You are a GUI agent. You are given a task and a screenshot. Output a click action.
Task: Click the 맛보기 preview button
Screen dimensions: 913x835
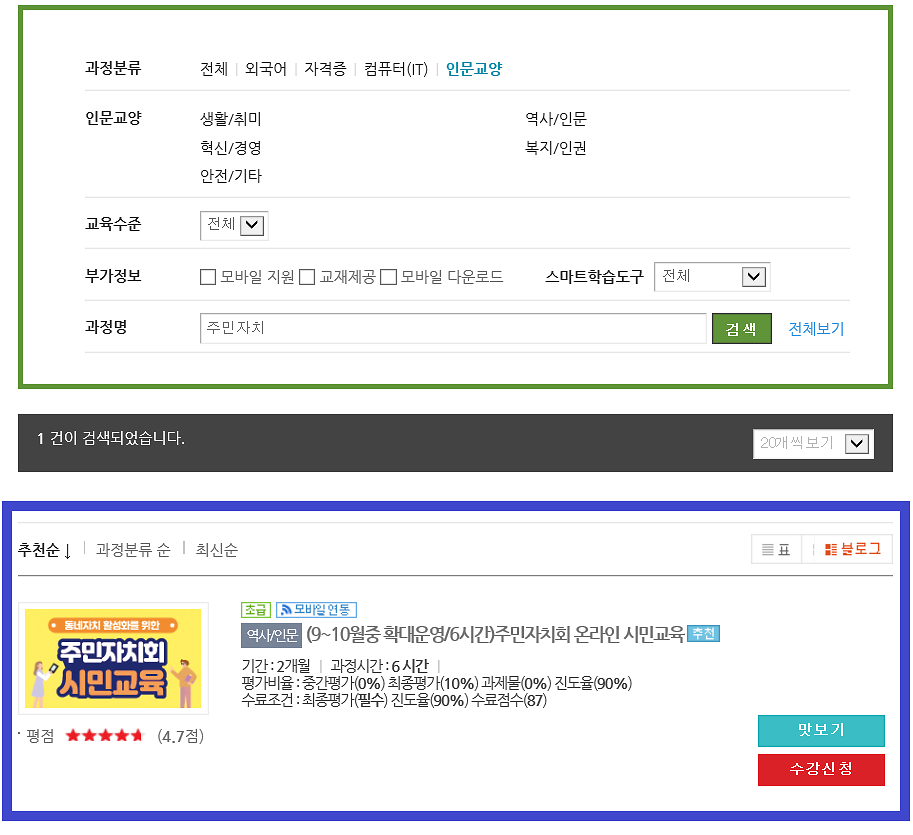coord(821,730)
